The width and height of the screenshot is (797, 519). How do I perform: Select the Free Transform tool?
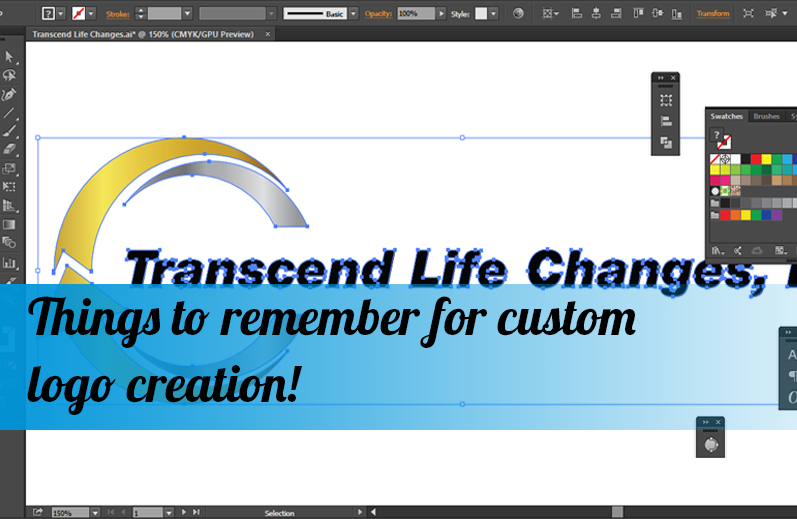pos(9,187)
